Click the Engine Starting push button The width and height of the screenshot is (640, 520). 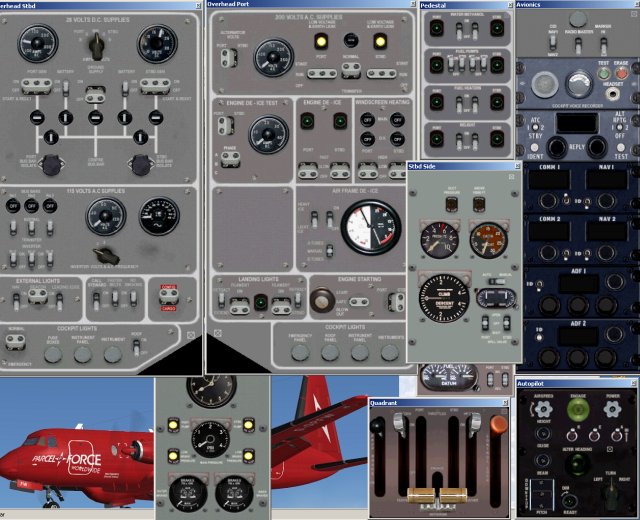tap(322, 300)
